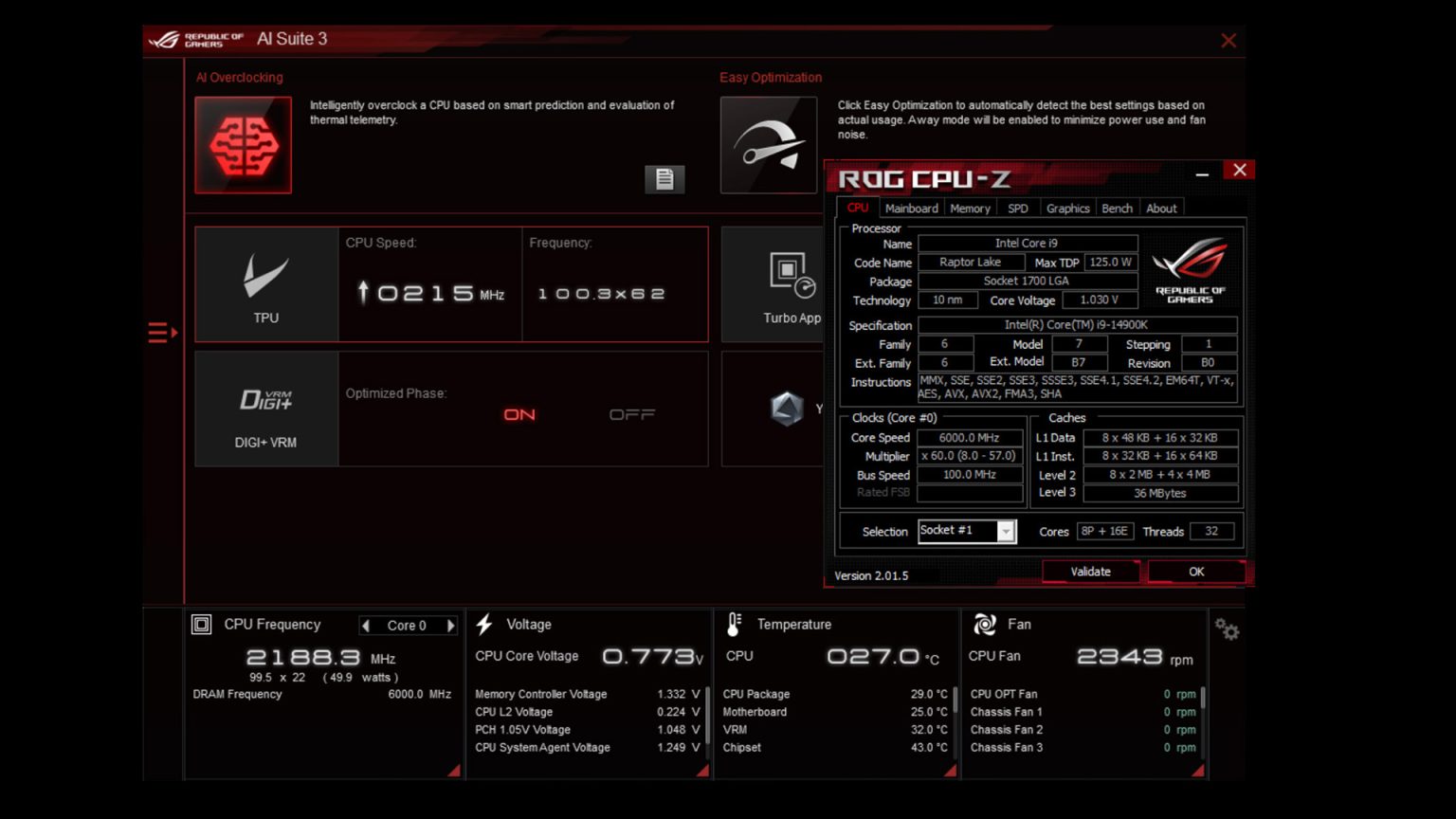Switch to the About tab

(x=1161, y=209)
